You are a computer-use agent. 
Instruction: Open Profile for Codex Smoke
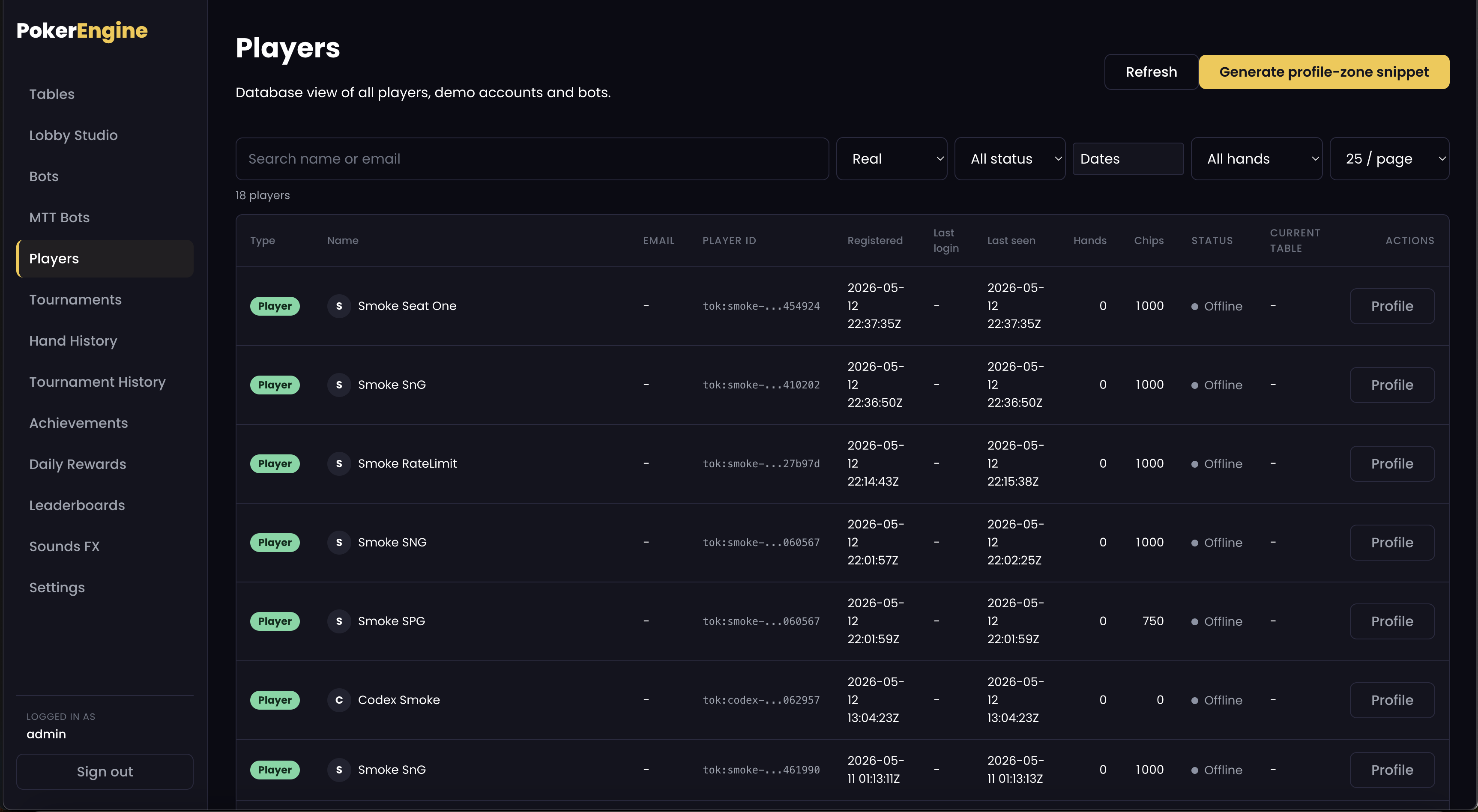(x=1392, y=700)
